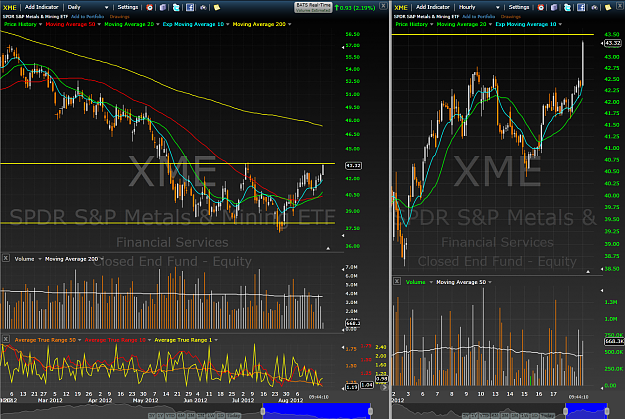
Task: Click the 43.32 price label on Hourly axis
Action: pyautogui.click(x=613, y=43)
